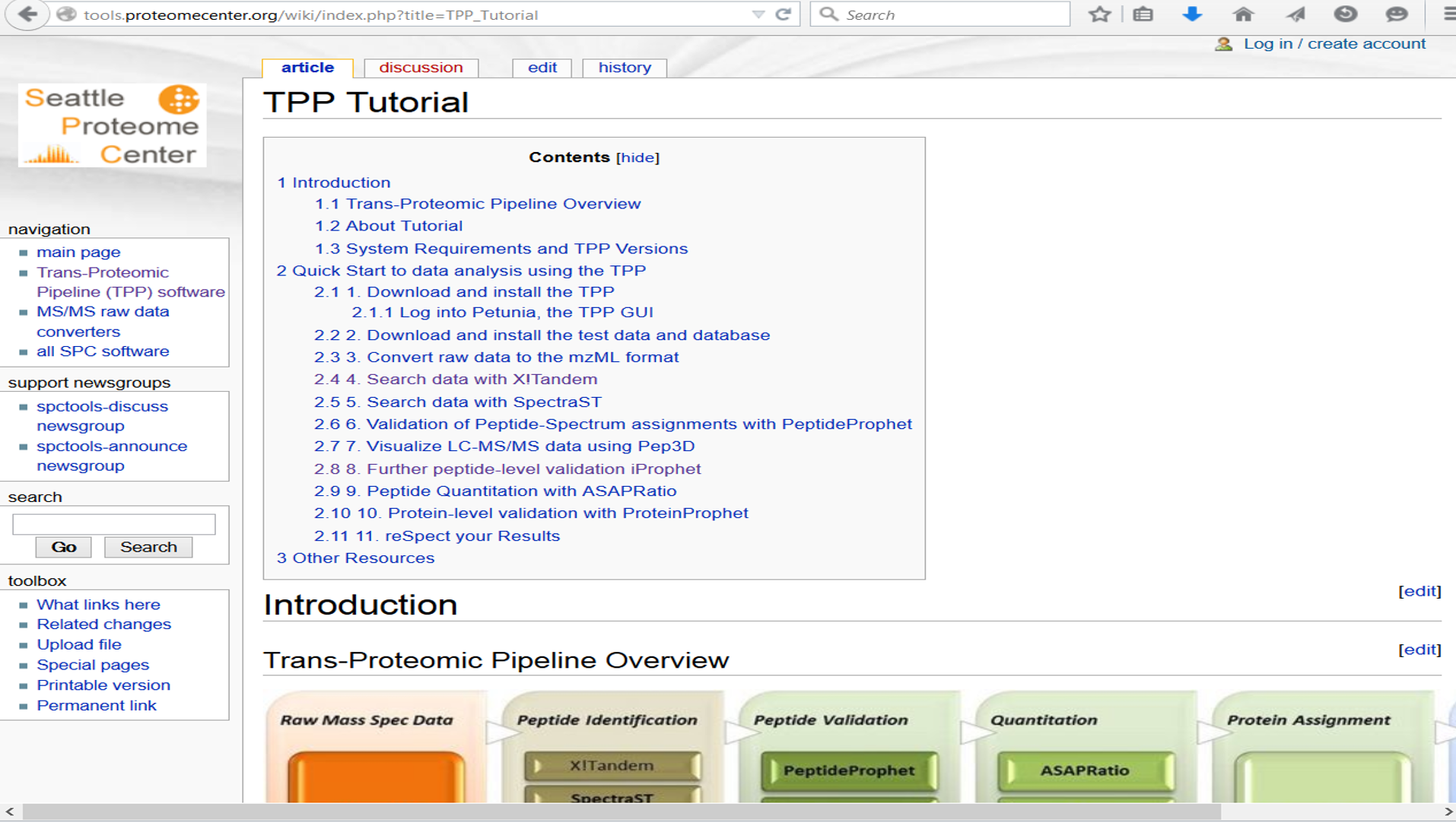Jump to 3 Other Resources
The height and width of the screenshot is (823, 1456).
pos(355,558)
